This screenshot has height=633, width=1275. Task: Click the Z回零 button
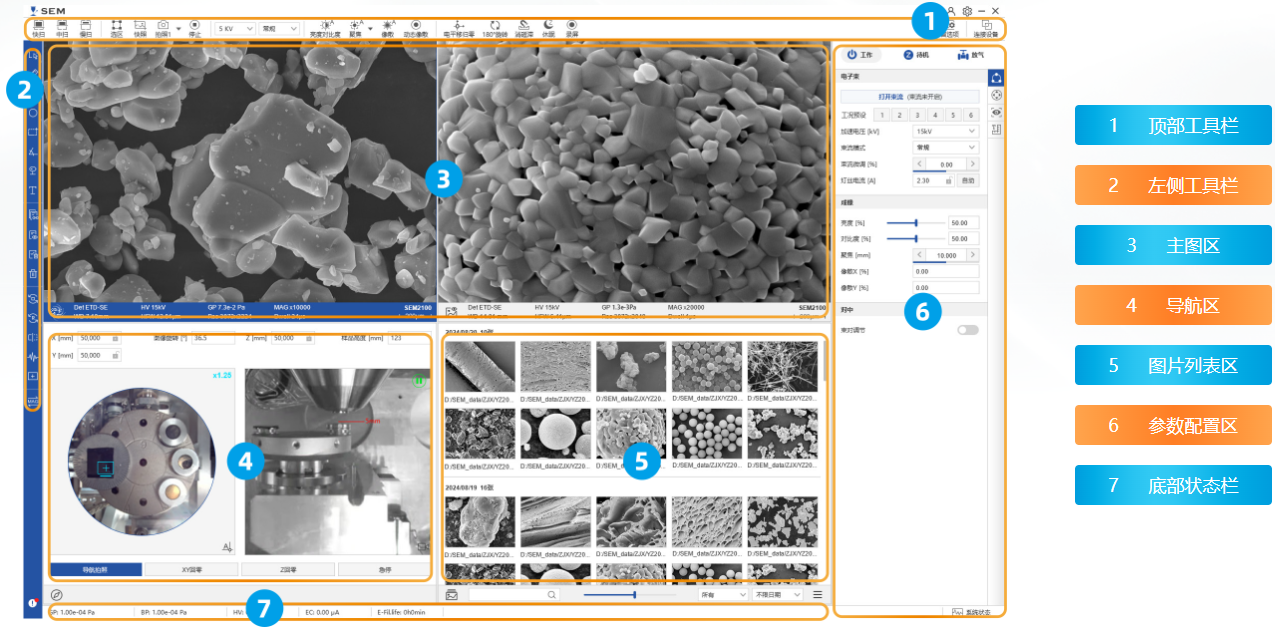288,569
